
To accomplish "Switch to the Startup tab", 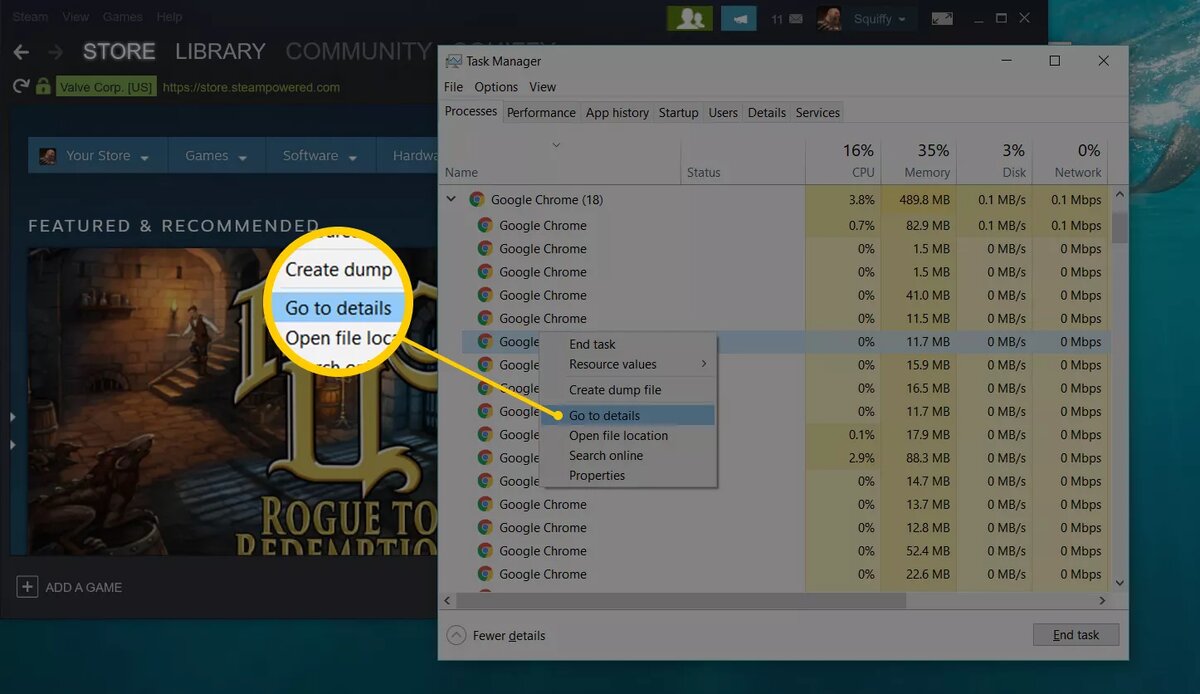I will click(678, 113).
